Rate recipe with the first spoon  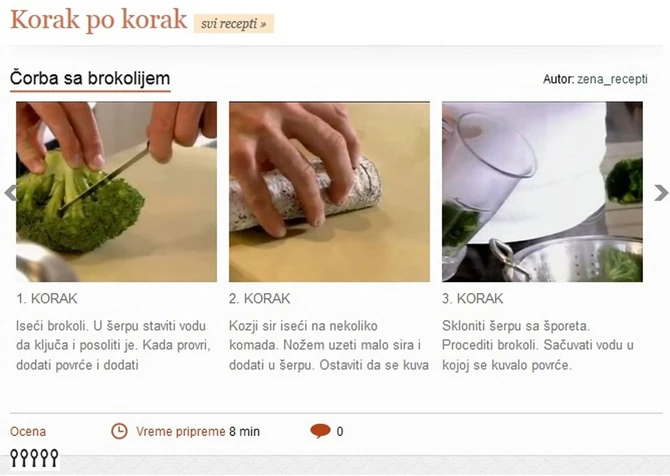point(15,458)
